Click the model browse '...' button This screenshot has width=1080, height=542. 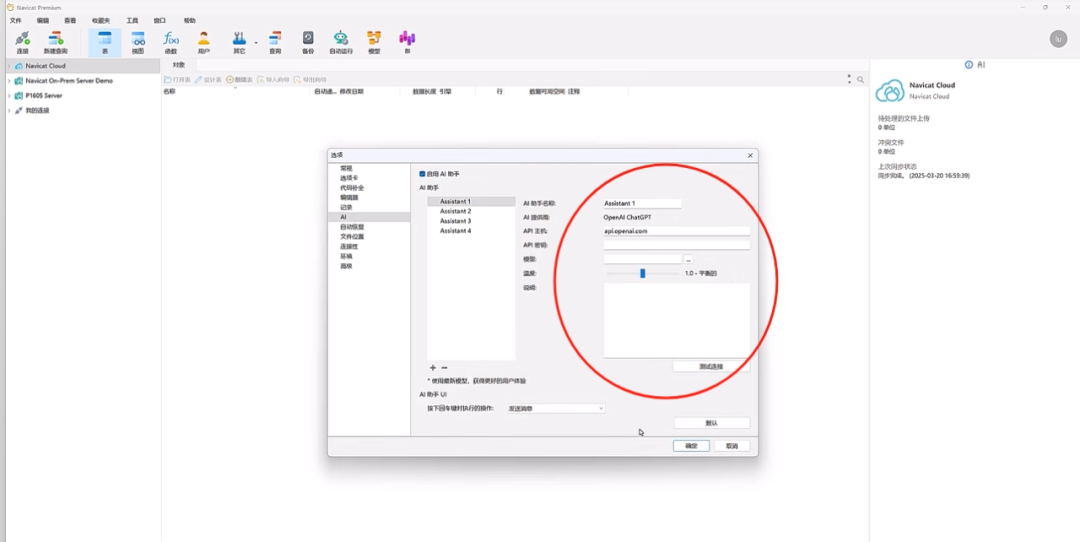click(688, 260)
